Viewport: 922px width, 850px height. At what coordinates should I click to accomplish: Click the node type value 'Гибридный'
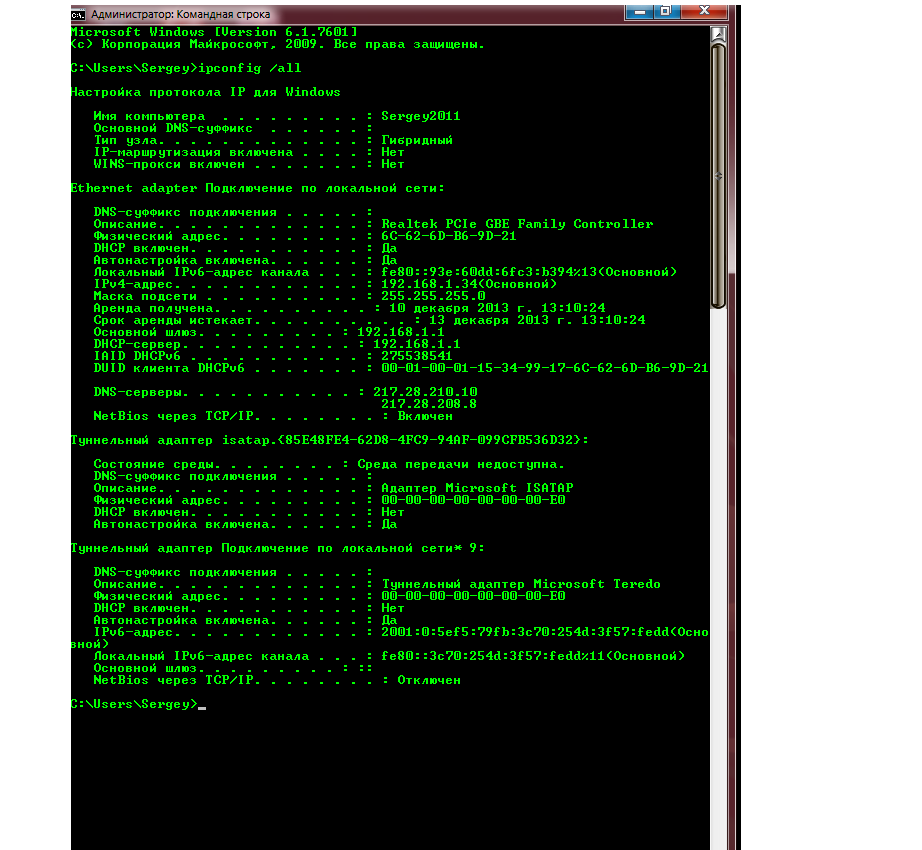pos(417,140)
